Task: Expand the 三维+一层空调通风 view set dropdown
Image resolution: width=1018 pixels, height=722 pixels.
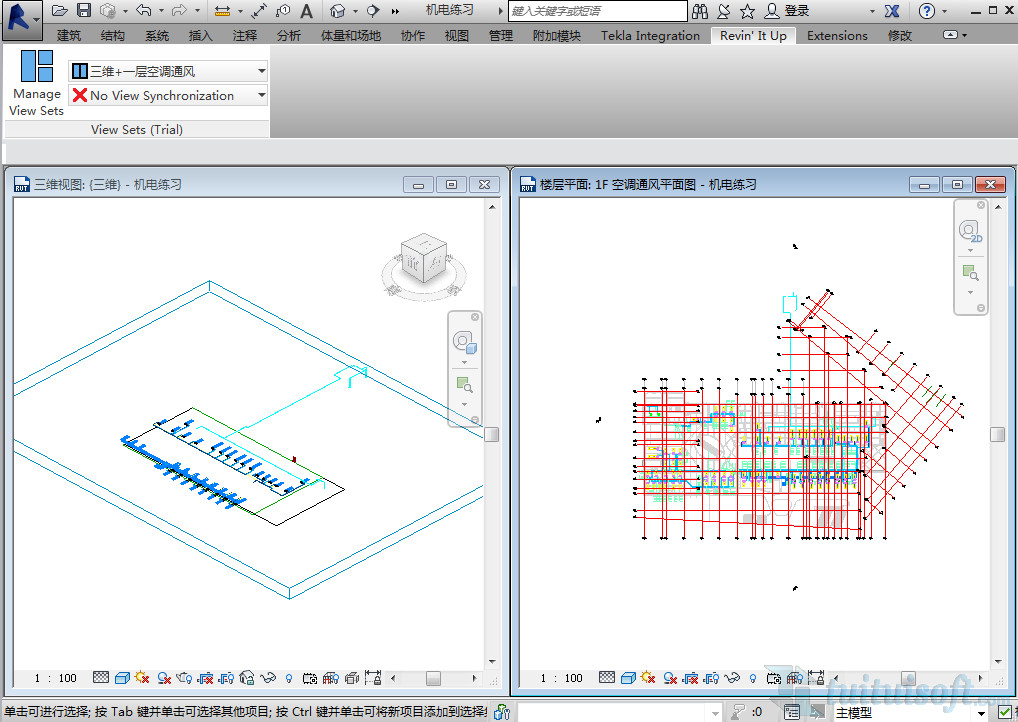Action: tap(261, 71)
